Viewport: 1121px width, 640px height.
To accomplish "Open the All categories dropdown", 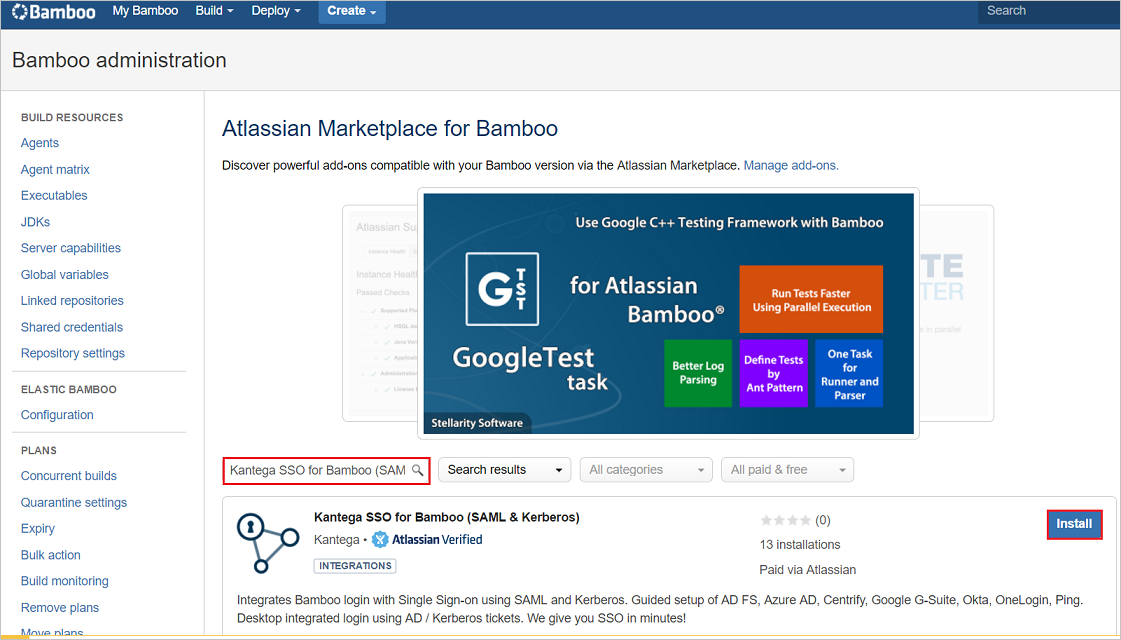I will coord(645,470).
